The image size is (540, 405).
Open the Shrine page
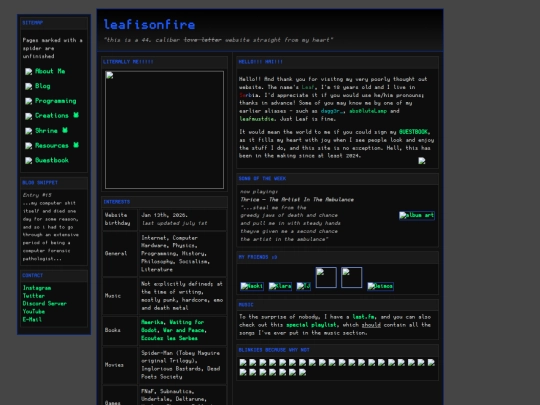[x=46, y=131]
